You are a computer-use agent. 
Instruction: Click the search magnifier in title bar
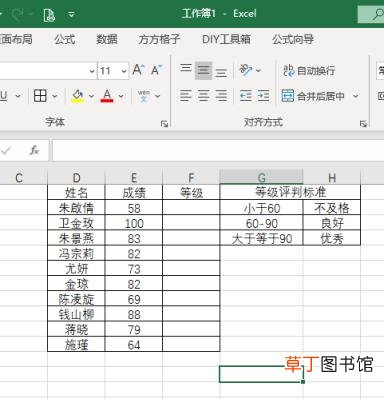[x=378, y=14]
